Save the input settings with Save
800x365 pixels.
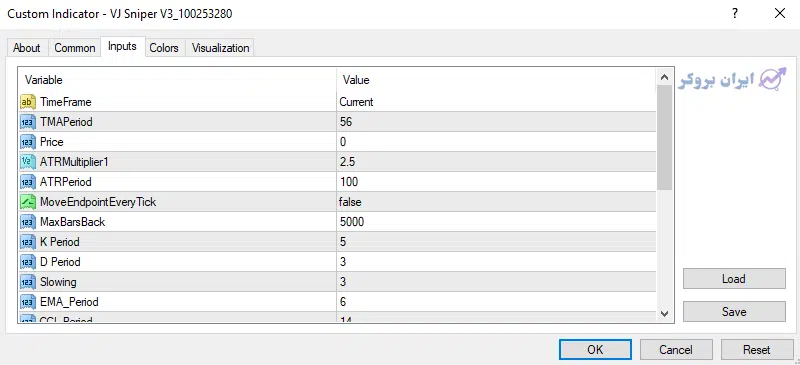734,311
